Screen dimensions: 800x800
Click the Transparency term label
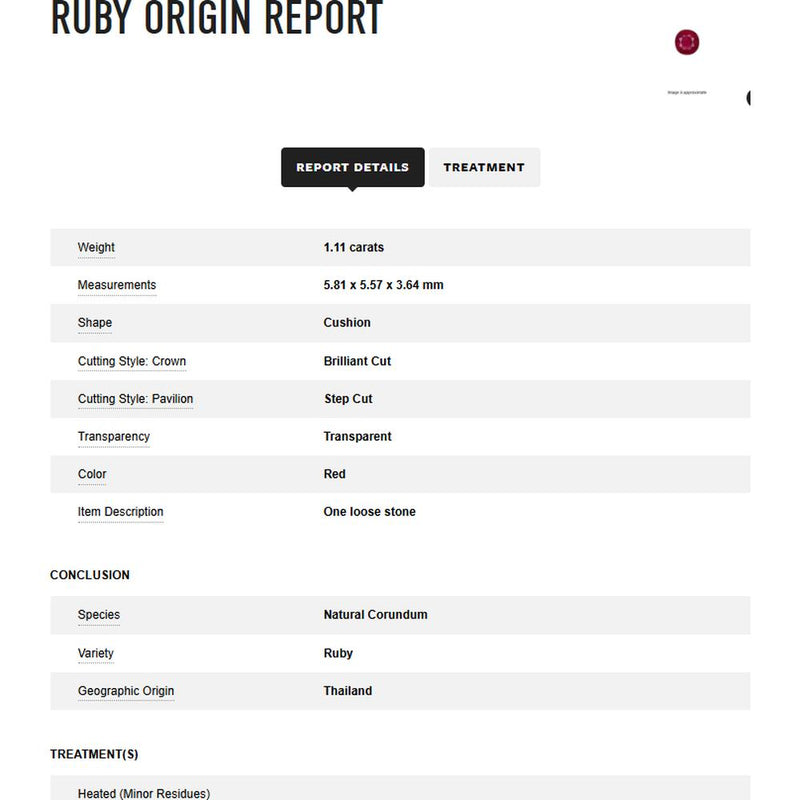114,436
